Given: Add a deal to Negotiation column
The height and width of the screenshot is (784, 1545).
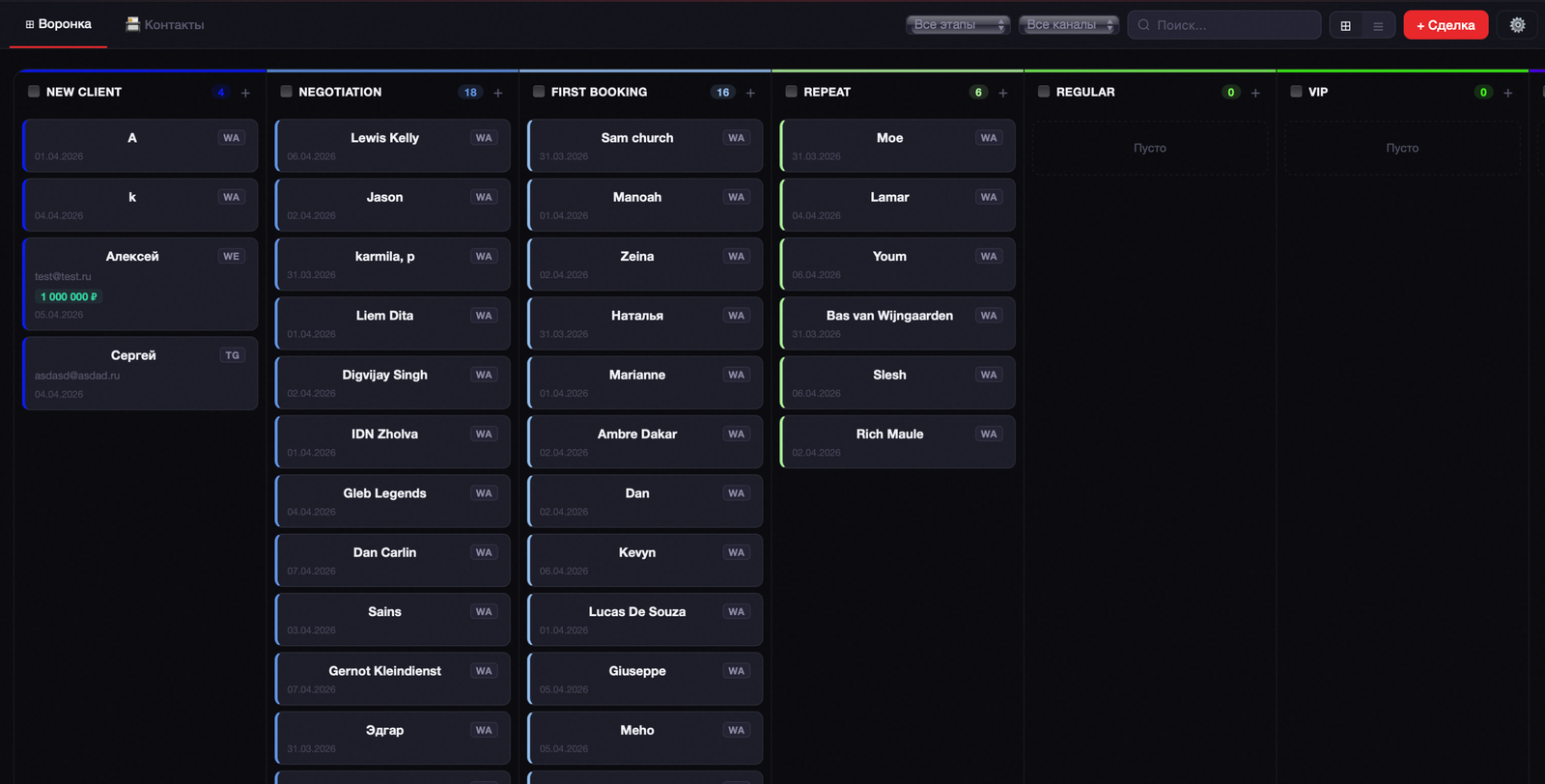Looking at the screenshot, I should pos(498,93).
